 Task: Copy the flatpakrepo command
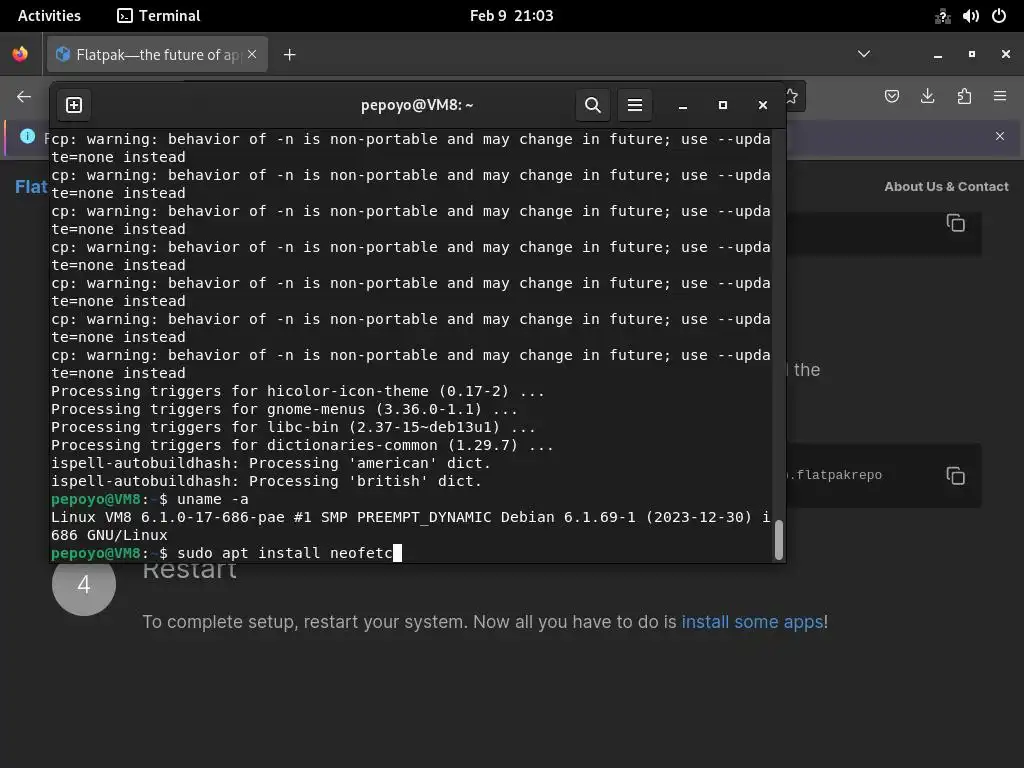point(955,475)
